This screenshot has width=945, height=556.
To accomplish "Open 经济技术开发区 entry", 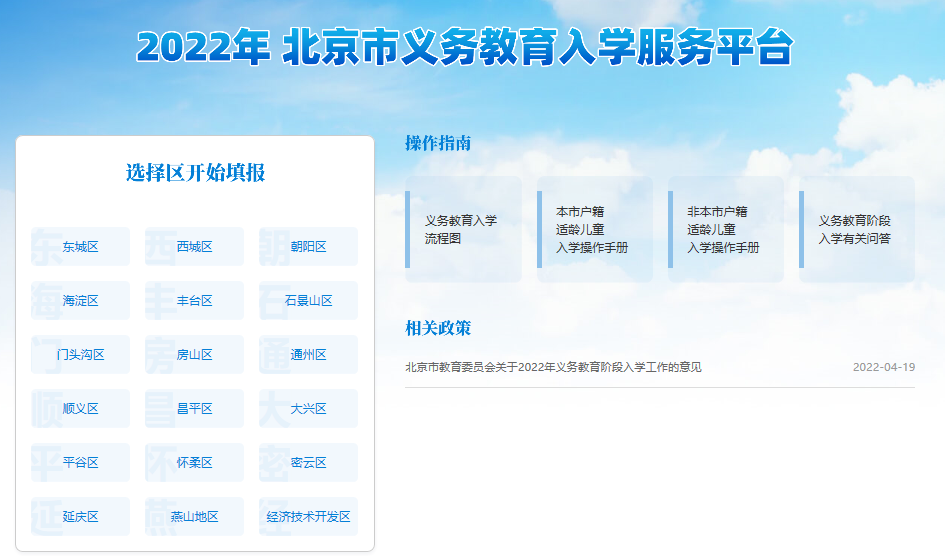I will click(308, 516).
